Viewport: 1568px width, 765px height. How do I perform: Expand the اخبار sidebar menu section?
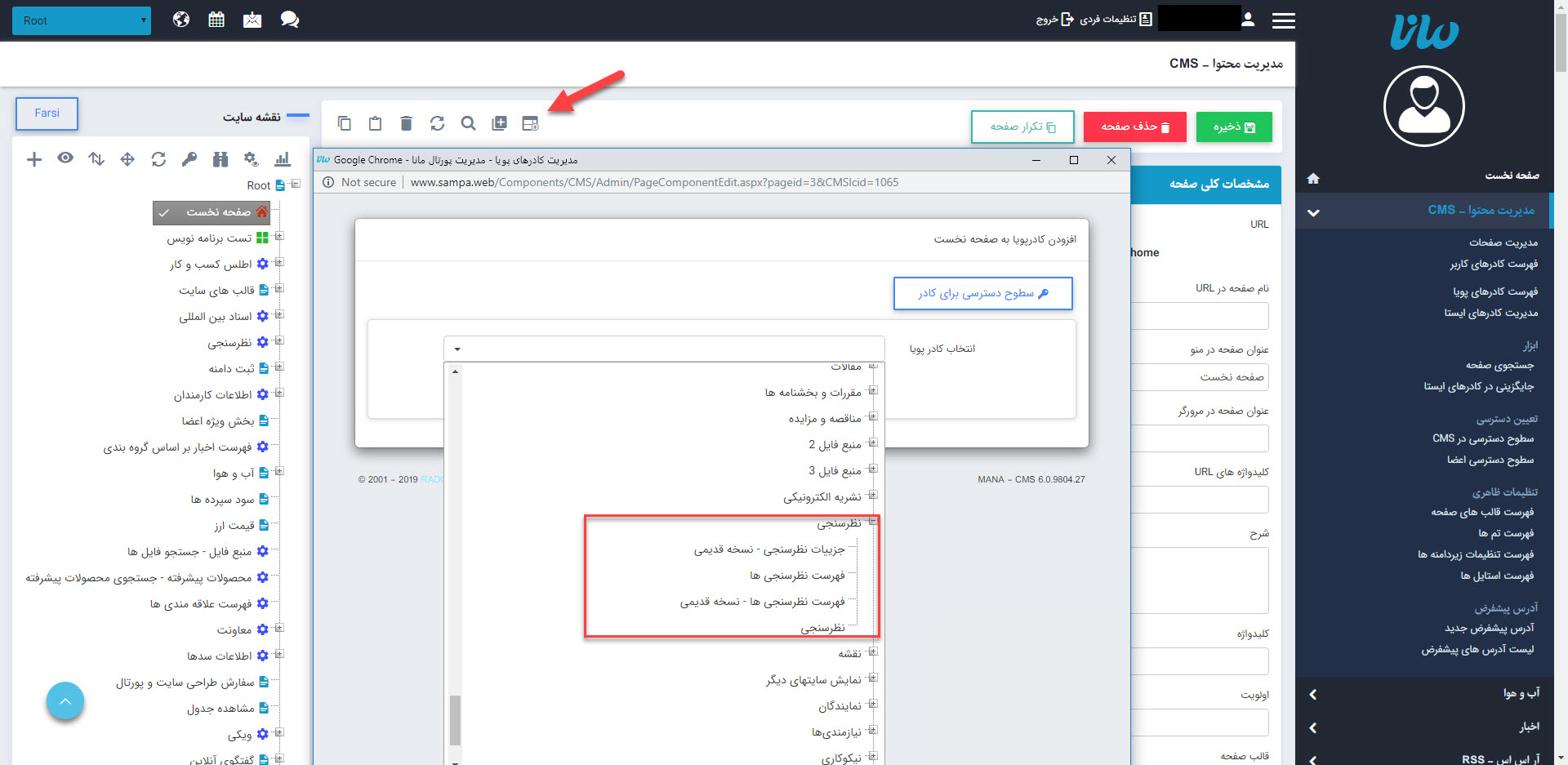click(x=1425, y=727)
